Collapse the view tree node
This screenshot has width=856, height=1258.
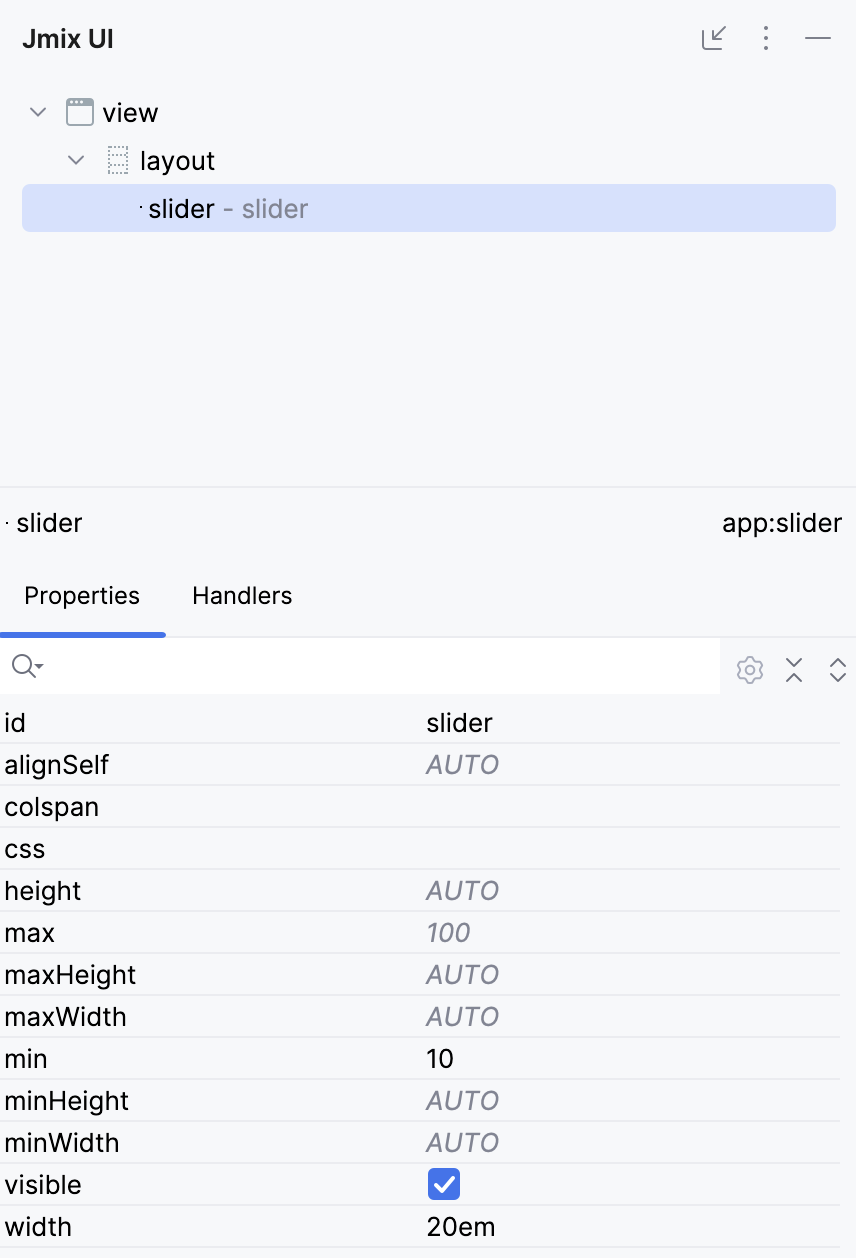pos(38,112)
